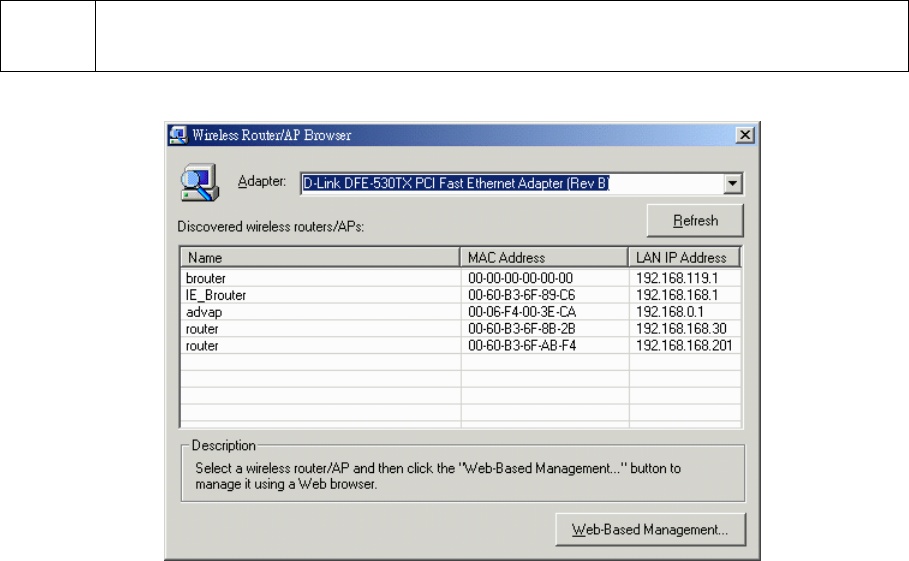The height and width of the screenshot is (561, 909).
Task: Open Web-Based Management for the selected router
Action: (649, 529)
